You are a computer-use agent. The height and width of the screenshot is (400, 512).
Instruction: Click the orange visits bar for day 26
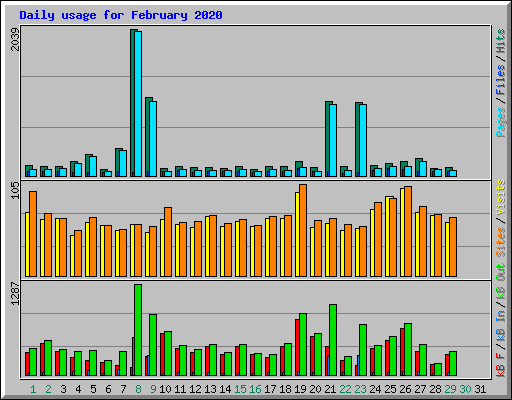pos(408,231)
